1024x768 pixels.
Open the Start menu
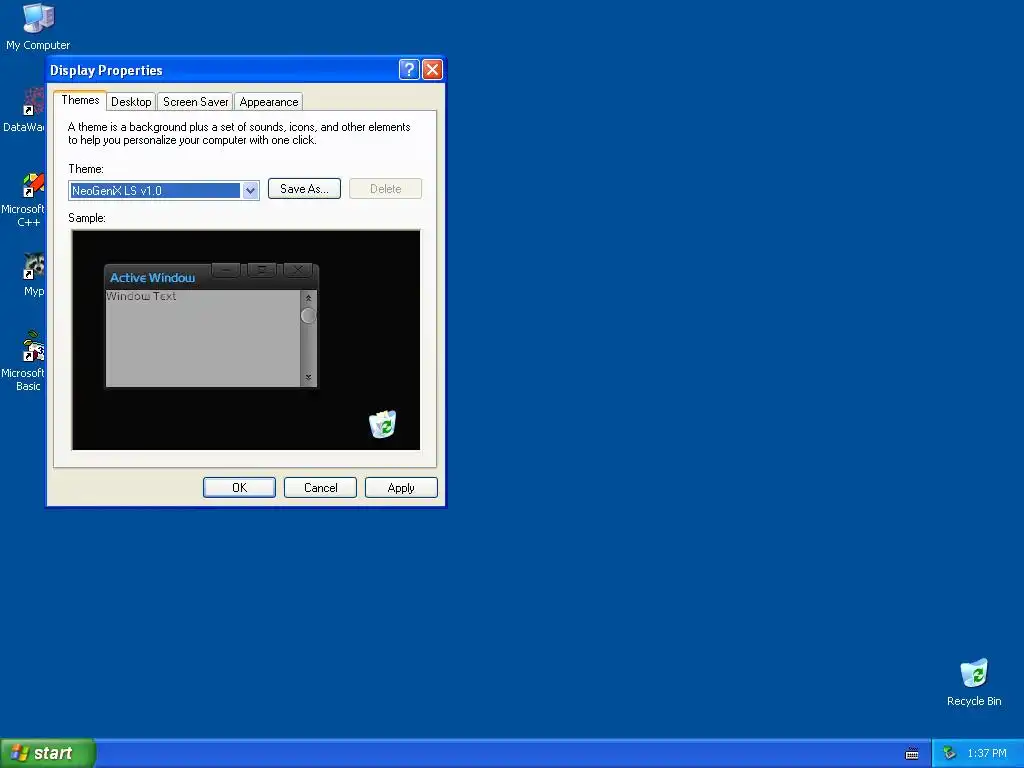(47, 753)
